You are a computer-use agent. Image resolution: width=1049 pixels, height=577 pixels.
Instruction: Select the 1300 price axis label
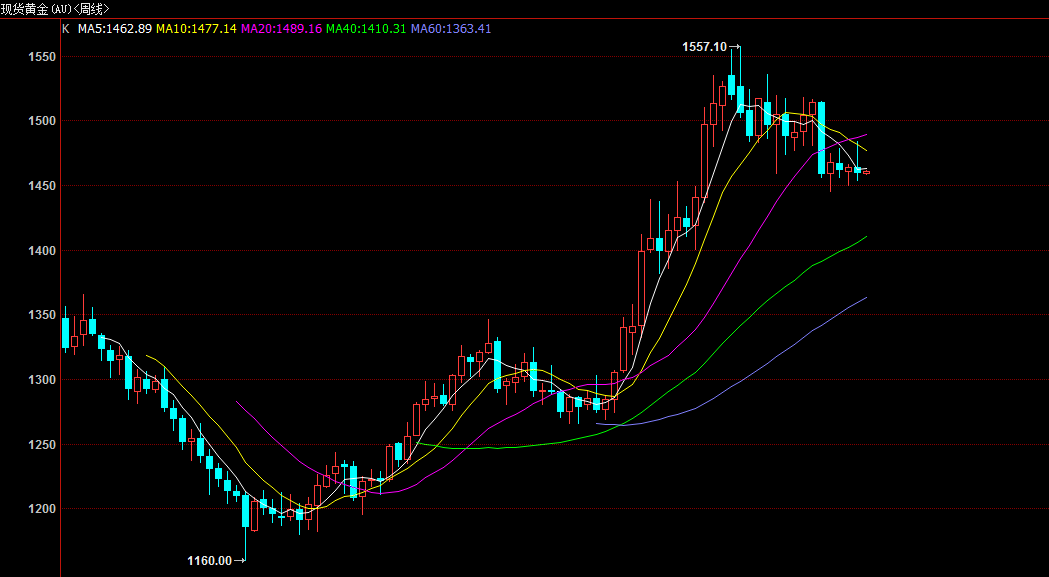[x=42, y=380]
